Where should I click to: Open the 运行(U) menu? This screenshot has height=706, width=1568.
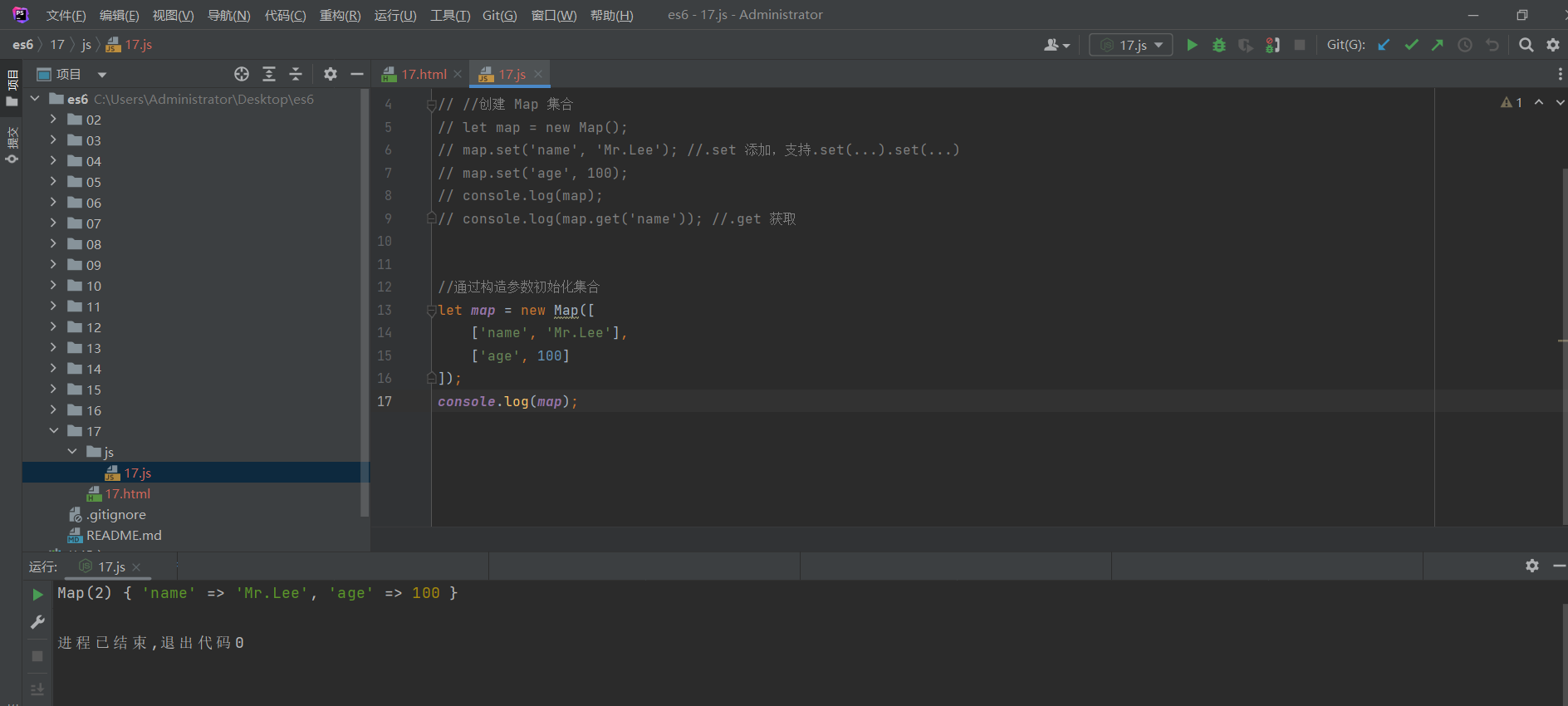(395, 15)
